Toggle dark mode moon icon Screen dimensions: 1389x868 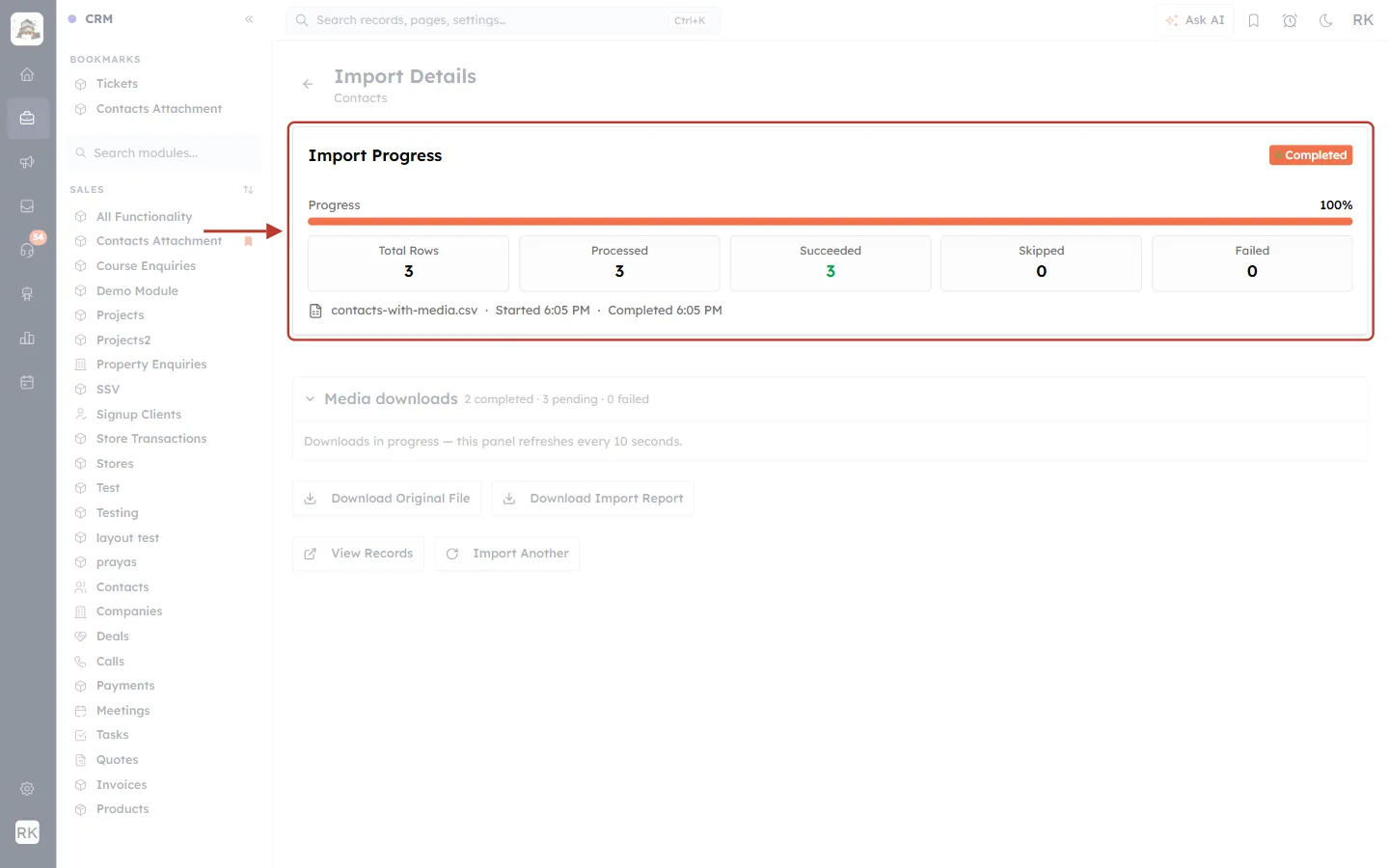(x=1326, y=20)
